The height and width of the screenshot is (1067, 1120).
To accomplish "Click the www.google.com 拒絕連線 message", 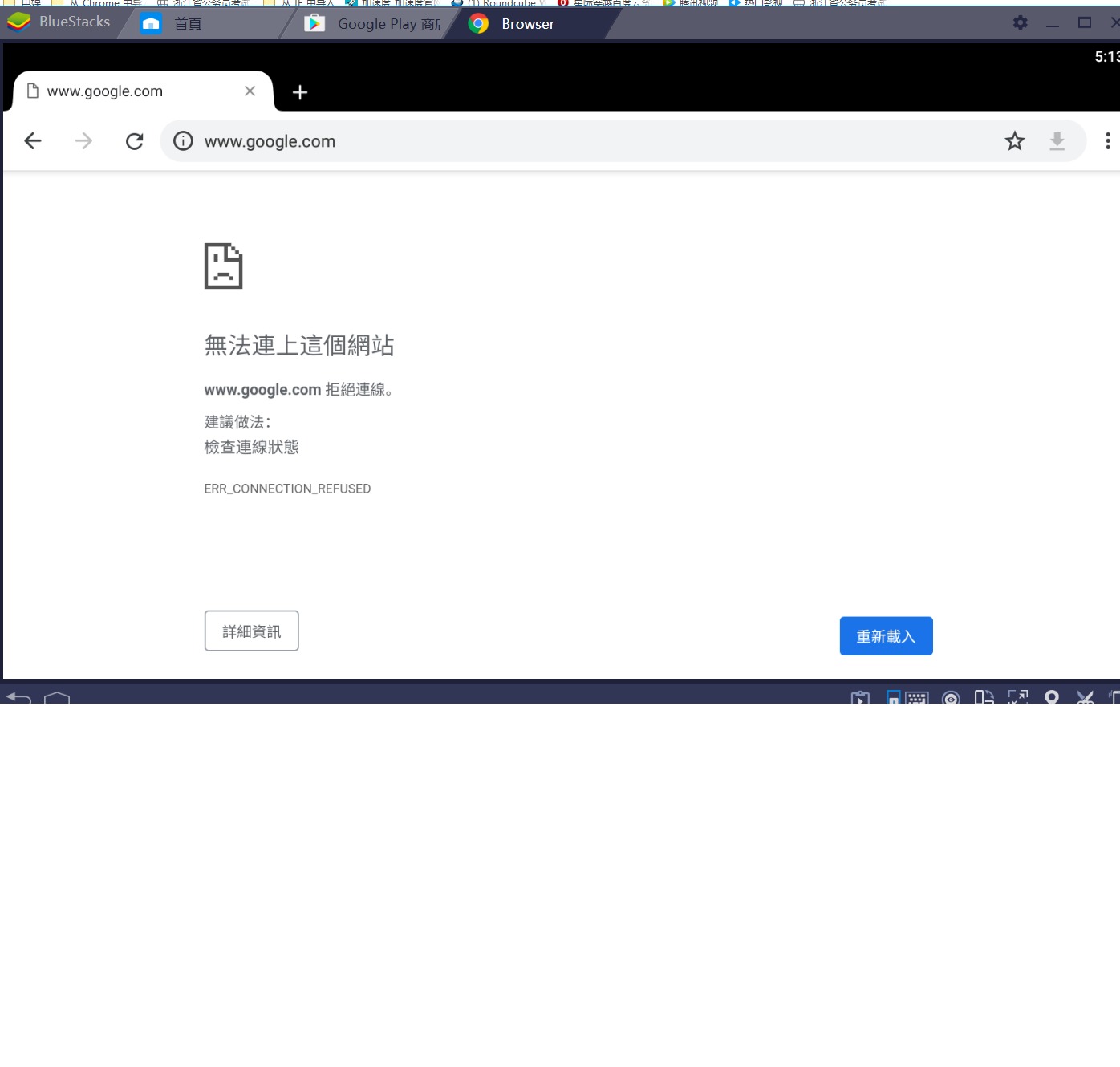I will click(298, 390).
